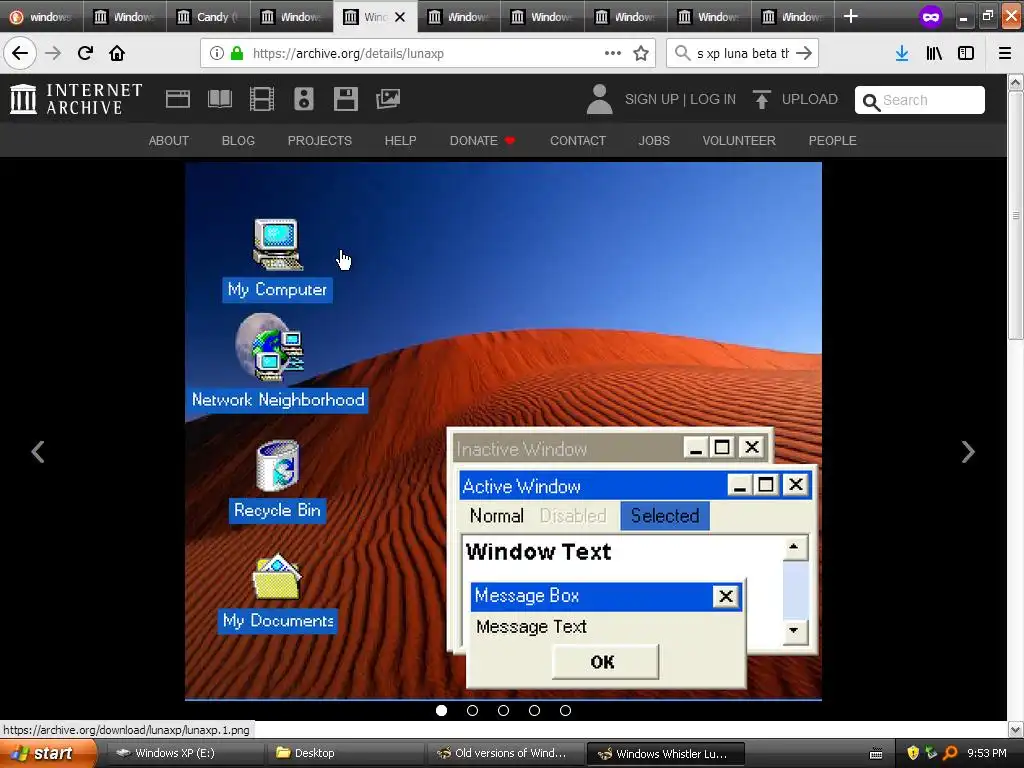Open the Audio speaker icon
This screenshot has height=768, width=1024.
coord(304,99)
